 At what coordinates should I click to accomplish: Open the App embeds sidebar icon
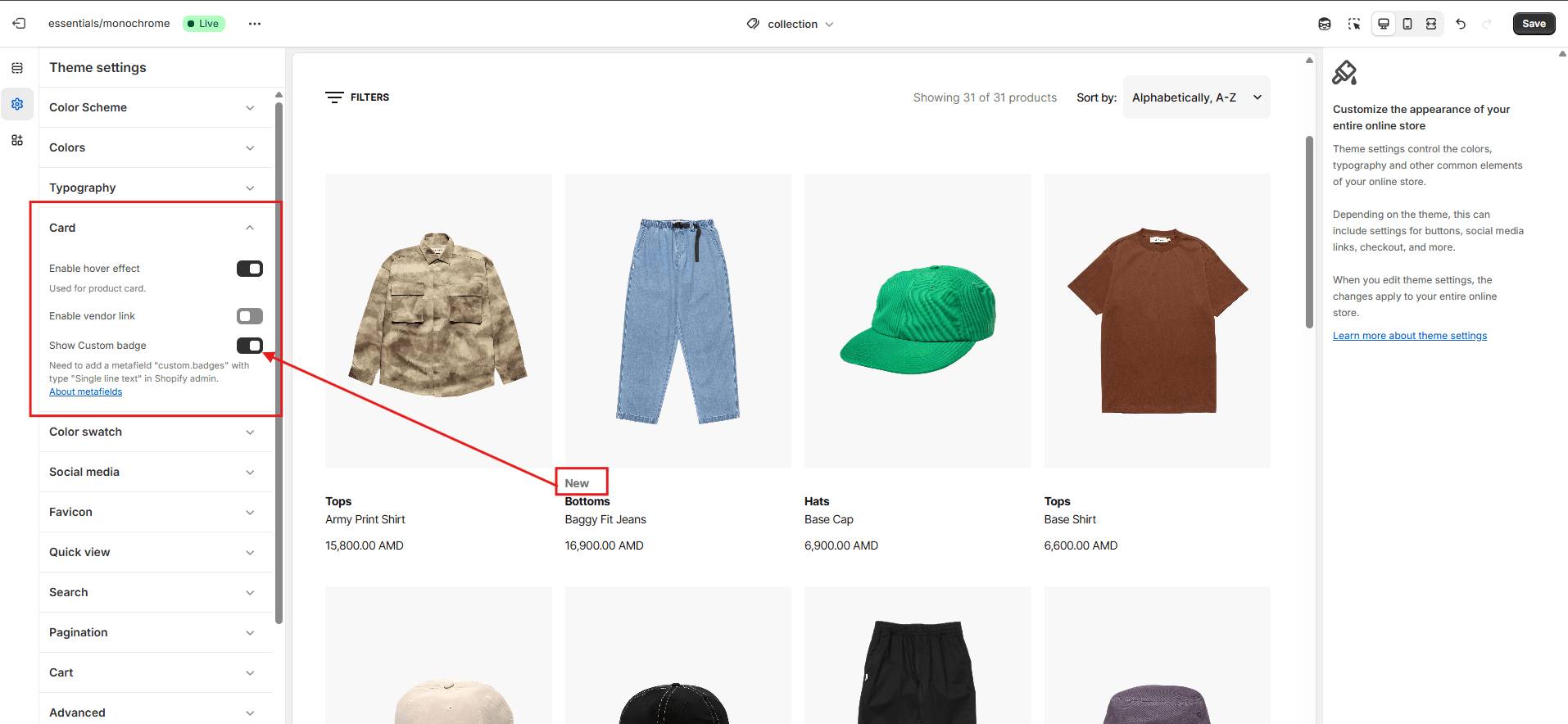pyautogui.click(x=17, y=140)
